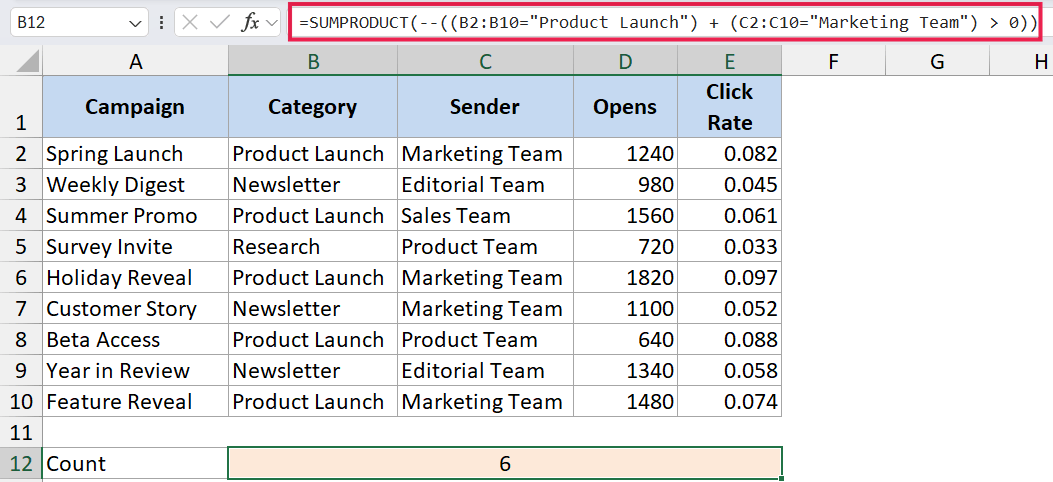The image size is (1053, 482).
Task: Click Marketing Team in Customer Story row
Action: pyautogui.click(x=486, y=309)
